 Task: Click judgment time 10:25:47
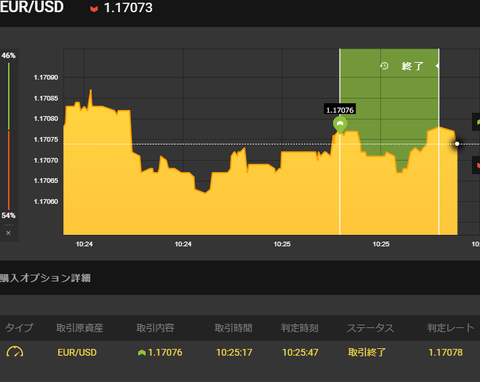click(300, 353)
